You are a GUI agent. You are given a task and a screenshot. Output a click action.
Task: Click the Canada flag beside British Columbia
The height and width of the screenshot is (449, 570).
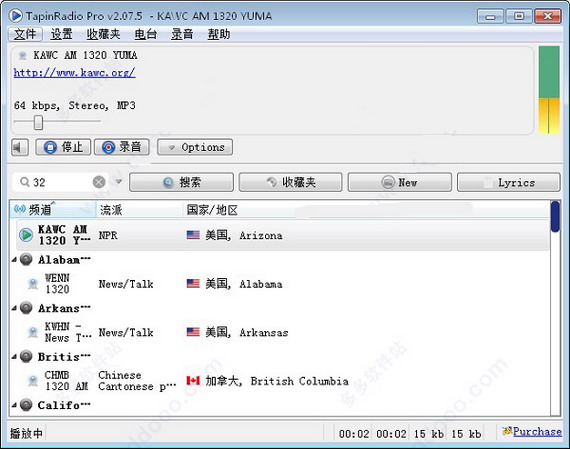coord(193,381)
